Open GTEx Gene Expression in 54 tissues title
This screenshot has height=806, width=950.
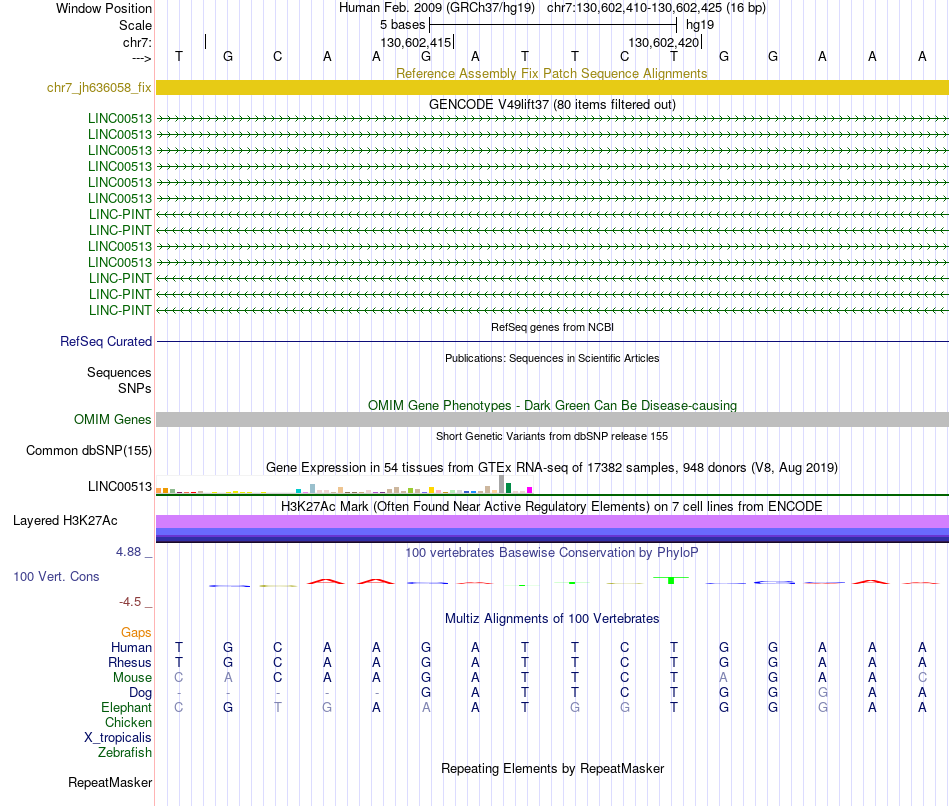coord(552,467)
